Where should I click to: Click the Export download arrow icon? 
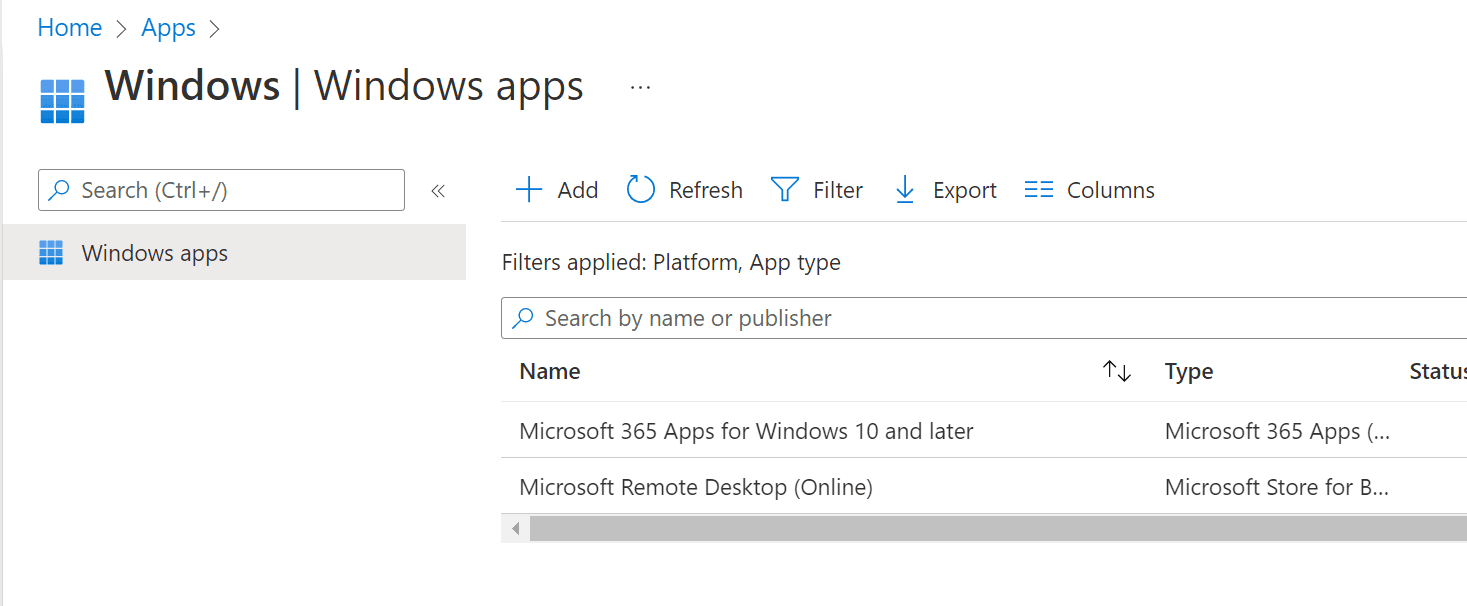(905, 190)
